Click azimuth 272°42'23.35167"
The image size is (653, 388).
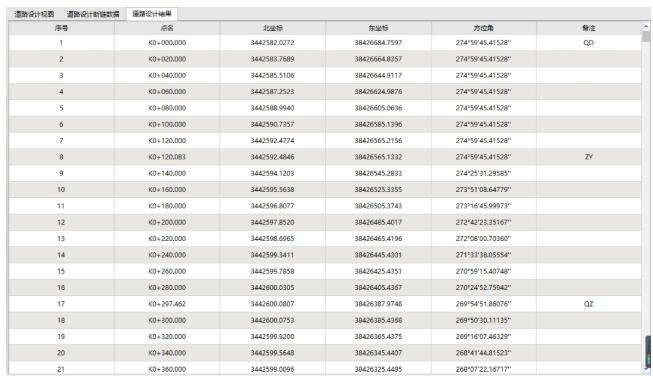[x=484, y=222]
